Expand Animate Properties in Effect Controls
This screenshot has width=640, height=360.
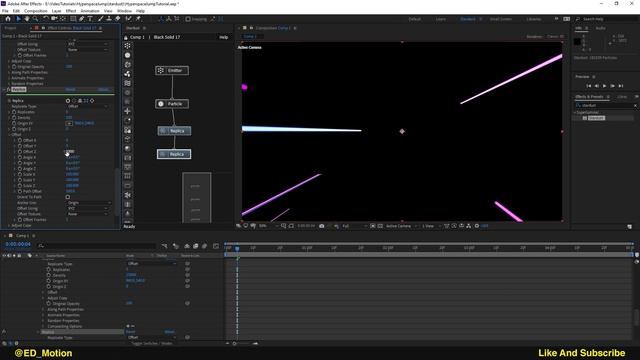point(9,78)
